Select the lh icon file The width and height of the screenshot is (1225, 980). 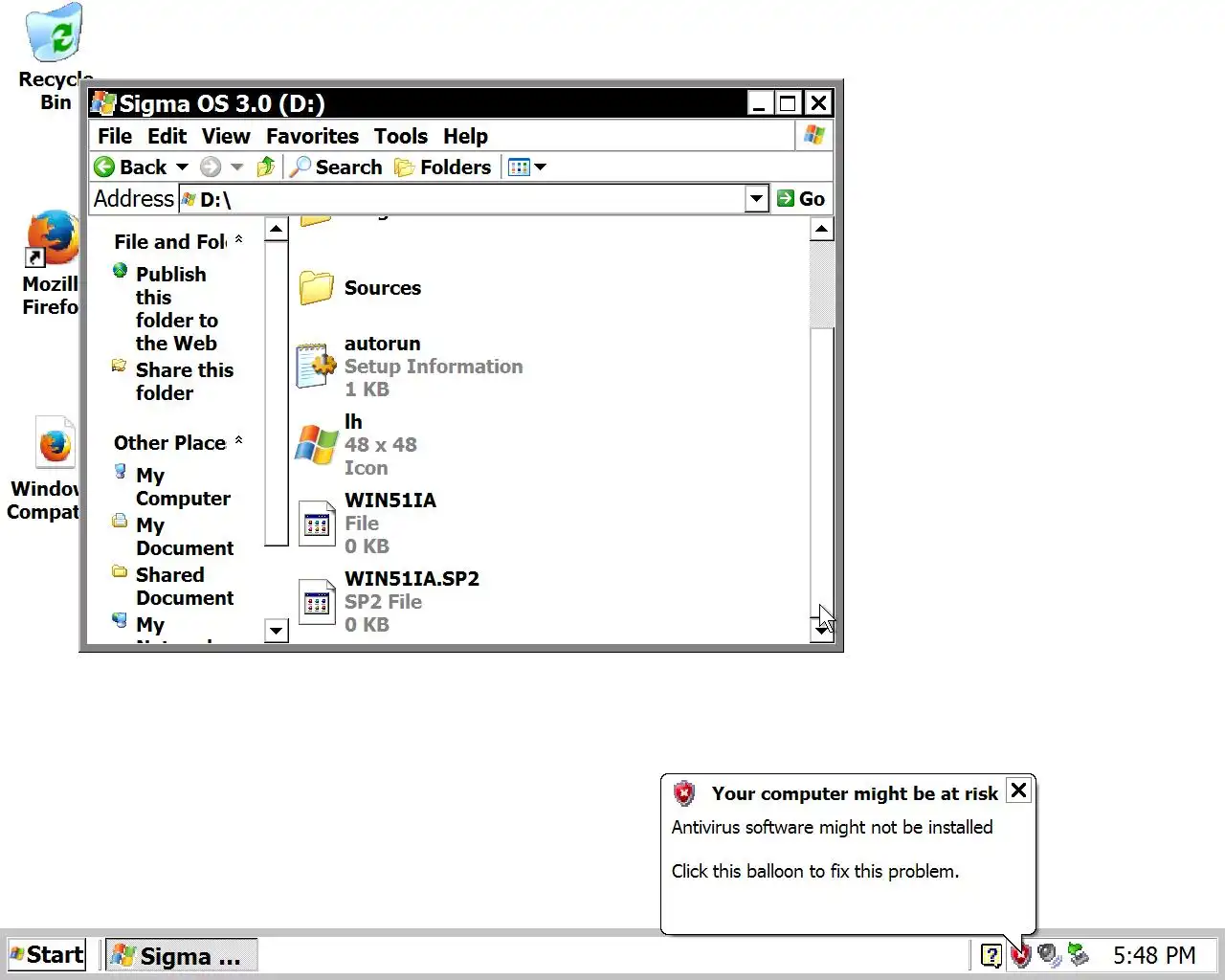[316, 444]
